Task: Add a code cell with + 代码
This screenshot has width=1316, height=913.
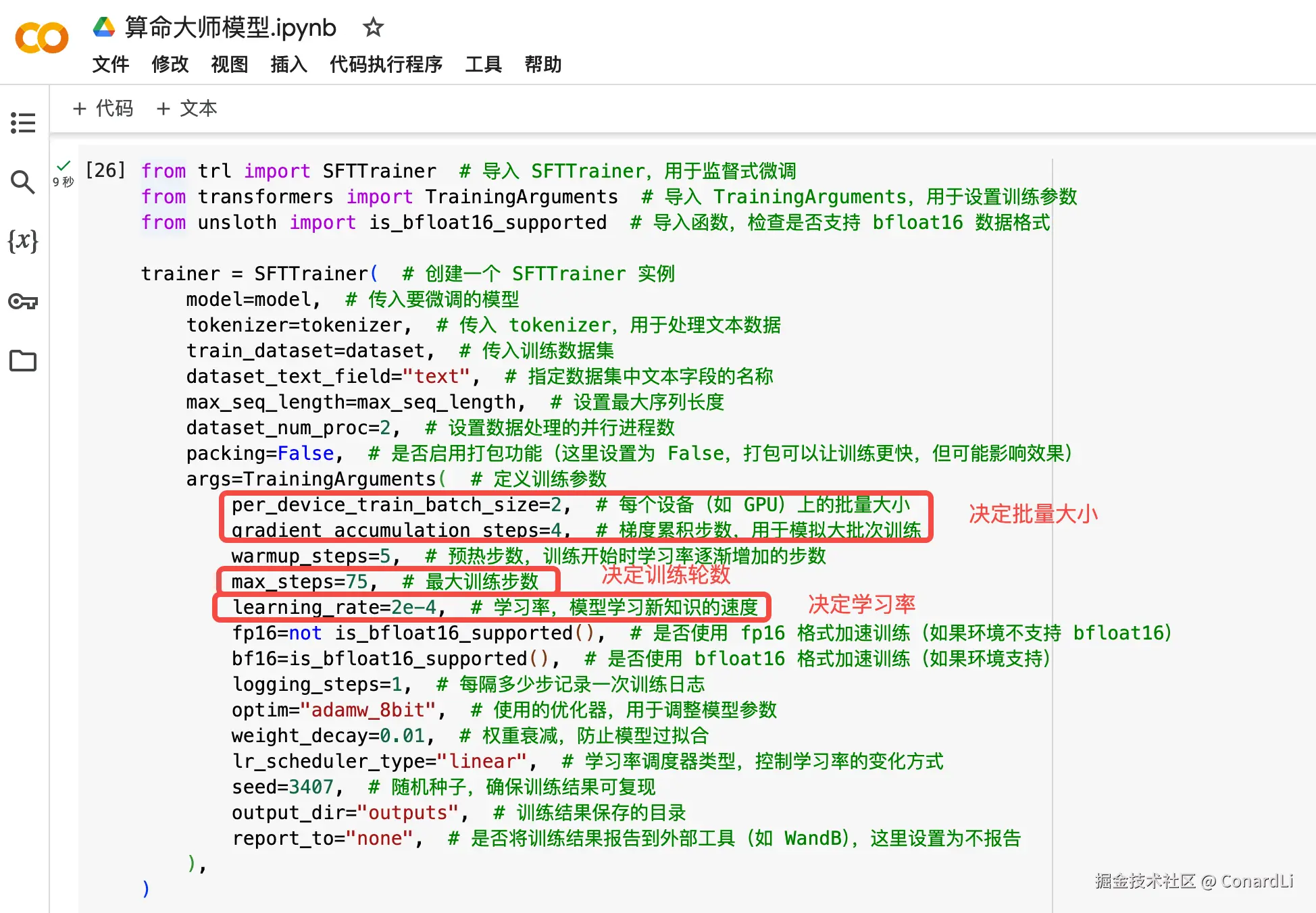Action: point(103,108)
